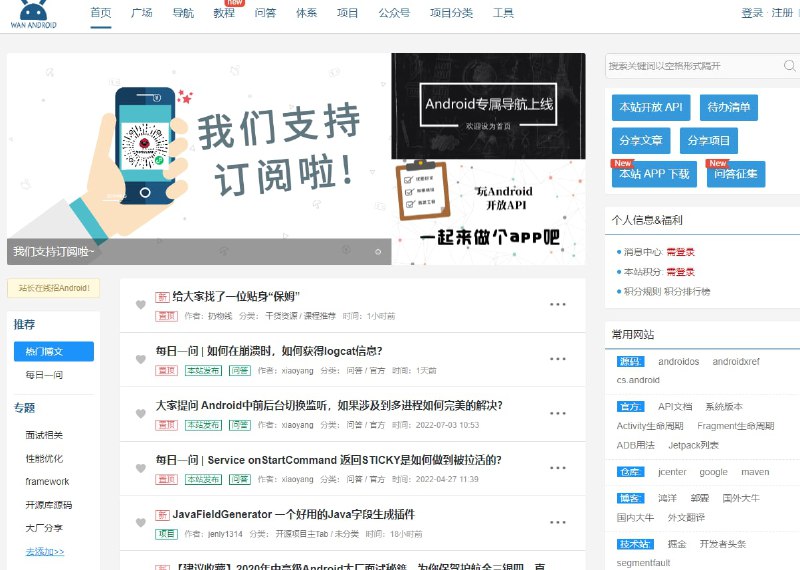Viewport: 800px width, 570px height.
Task: Click the search magnifier icon
Action: point(789,66)
